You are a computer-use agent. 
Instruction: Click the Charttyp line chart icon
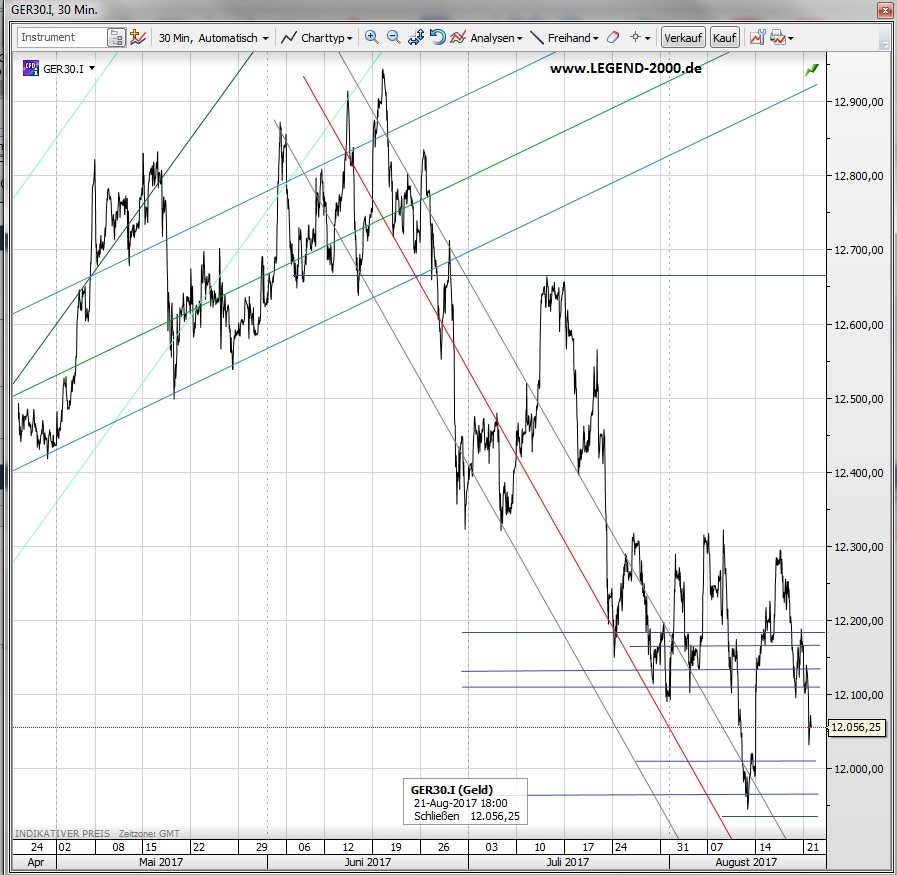point(289,38)
